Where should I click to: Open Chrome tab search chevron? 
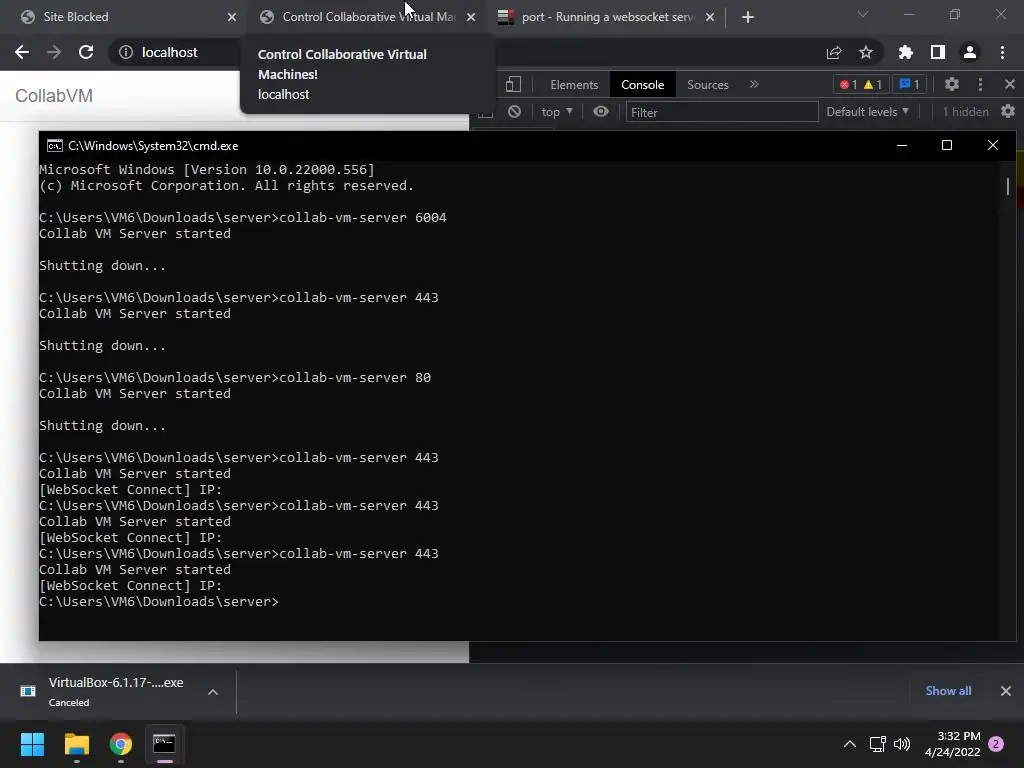pyautogui.click(x=863, y=14)
